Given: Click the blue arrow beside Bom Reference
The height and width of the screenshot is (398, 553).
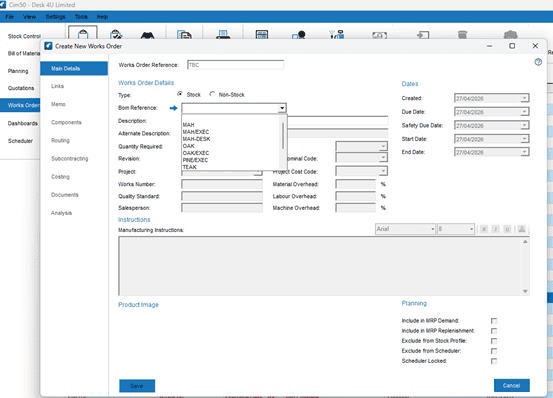Looking at the screenshot, I should point(173,108).
